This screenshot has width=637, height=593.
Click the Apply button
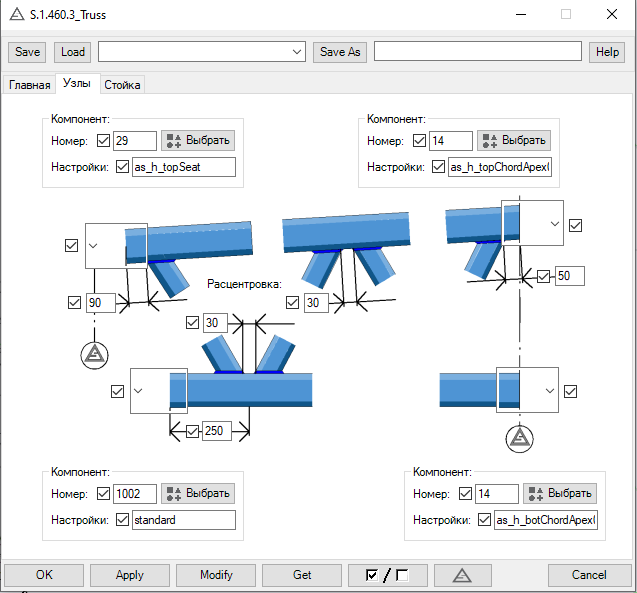[x=129, y=575]
